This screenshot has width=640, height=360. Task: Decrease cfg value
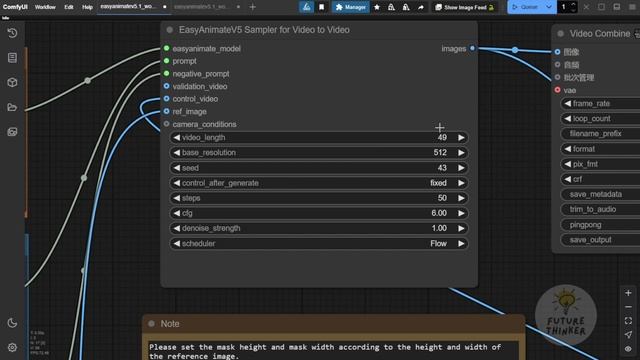pos(177,213)
